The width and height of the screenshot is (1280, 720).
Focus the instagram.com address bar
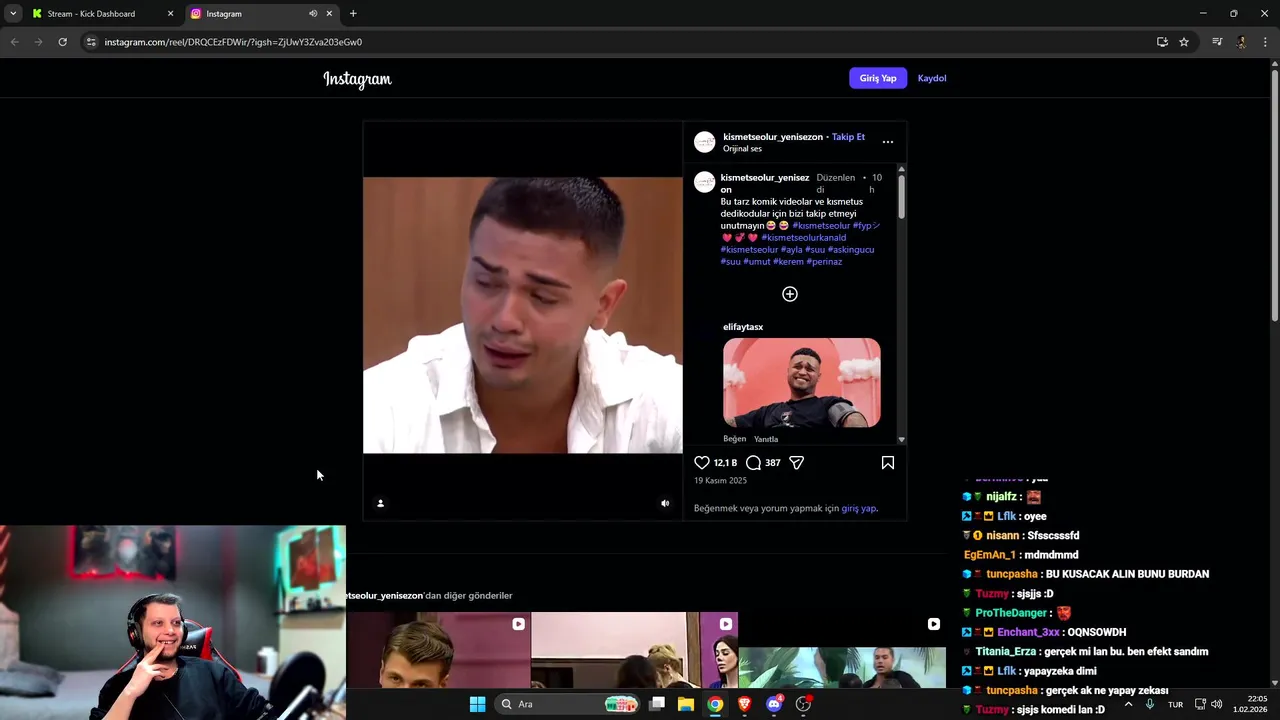click(620, 42)
